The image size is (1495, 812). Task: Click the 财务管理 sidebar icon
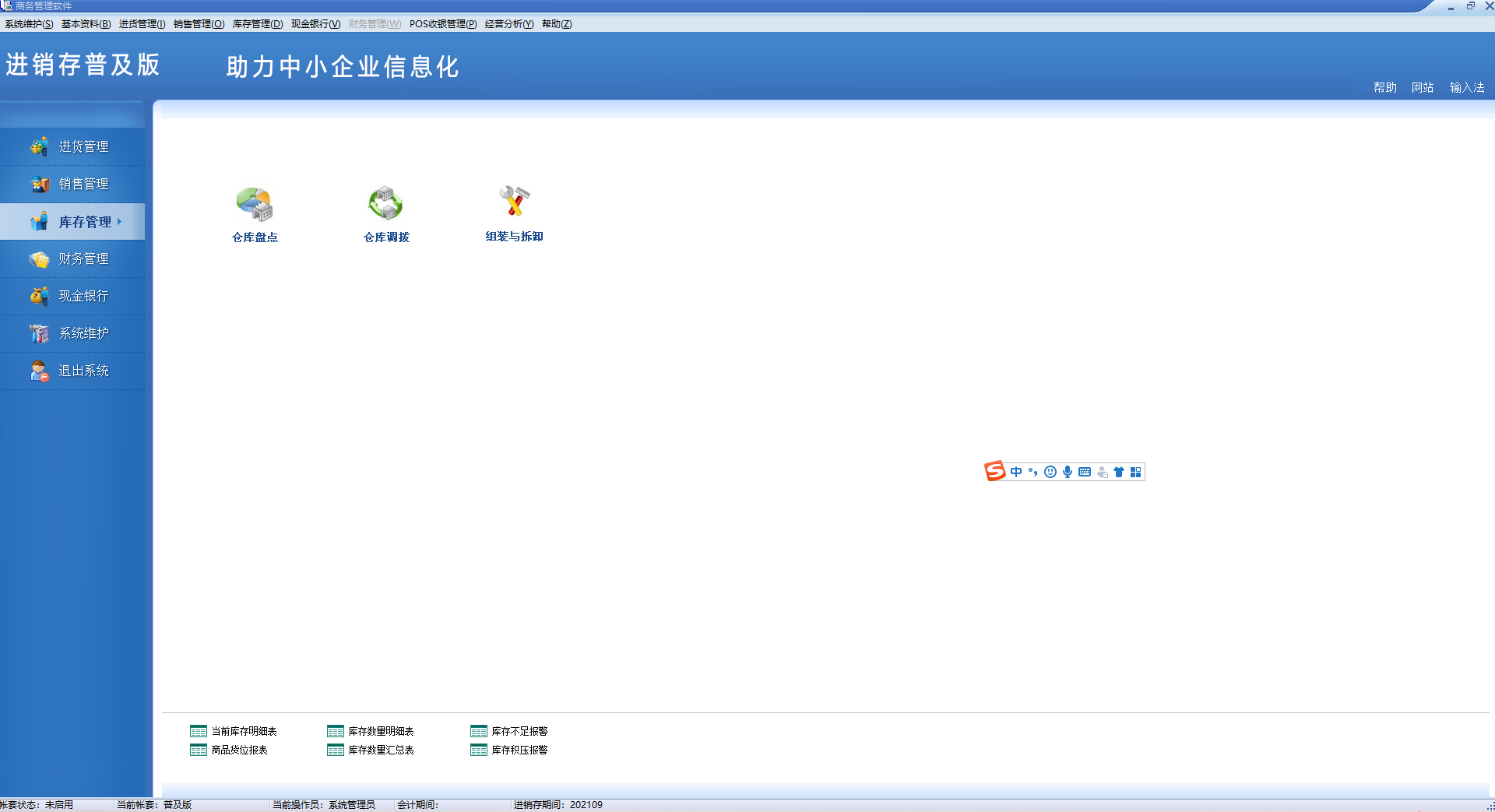coord(39,259)
